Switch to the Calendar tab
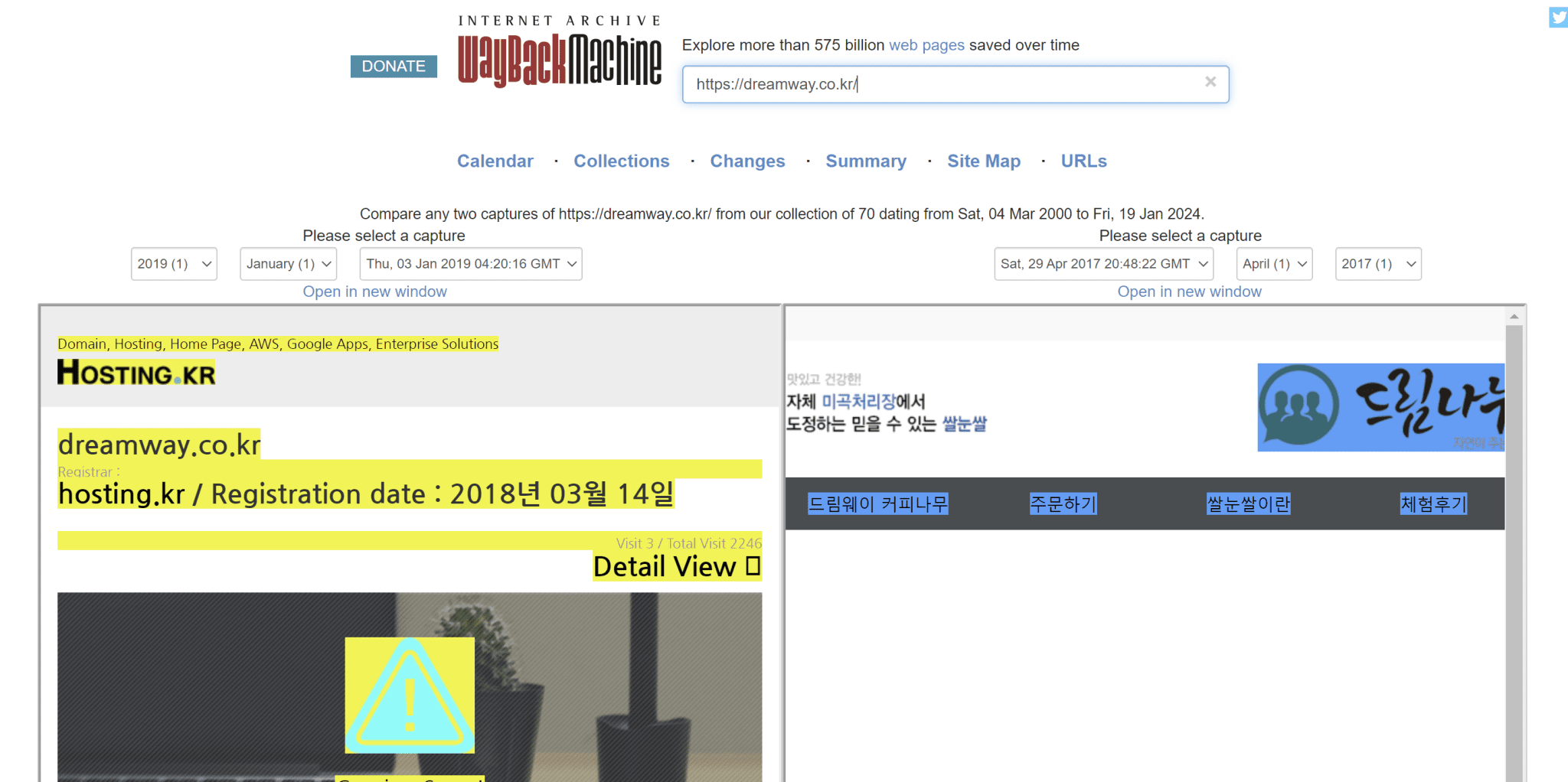 [495, 161]
